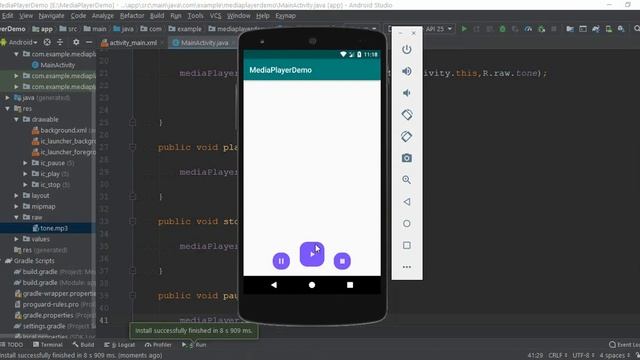Expand the ic_play folder

point(25,174)
